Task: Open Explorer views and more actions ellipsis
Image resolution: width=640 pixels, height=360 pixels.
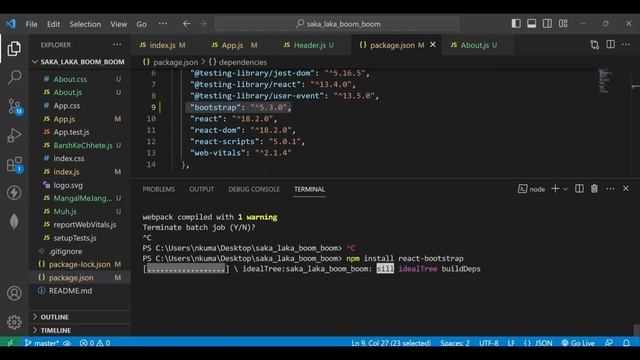Action: tap(117, 44)
